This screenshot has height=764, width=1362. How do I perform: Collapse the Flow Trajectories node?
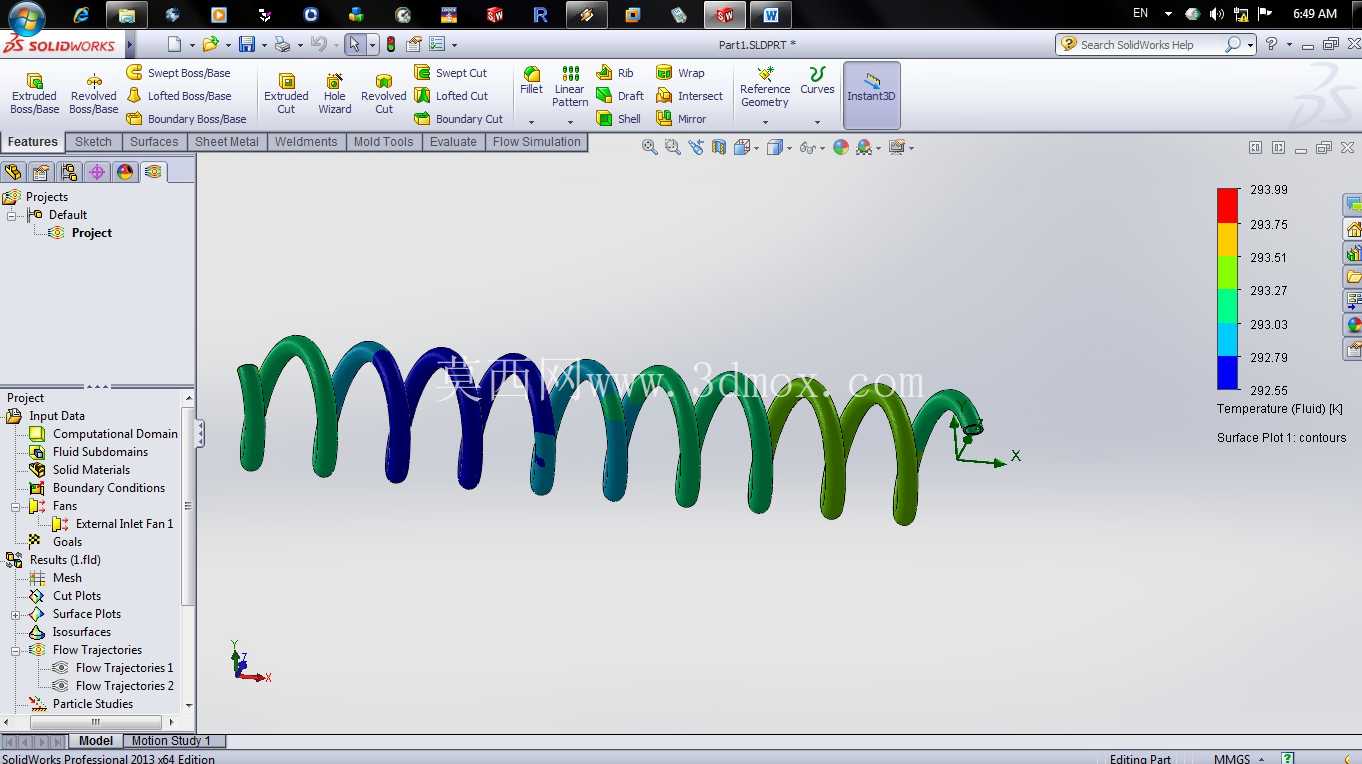point(16,651)
